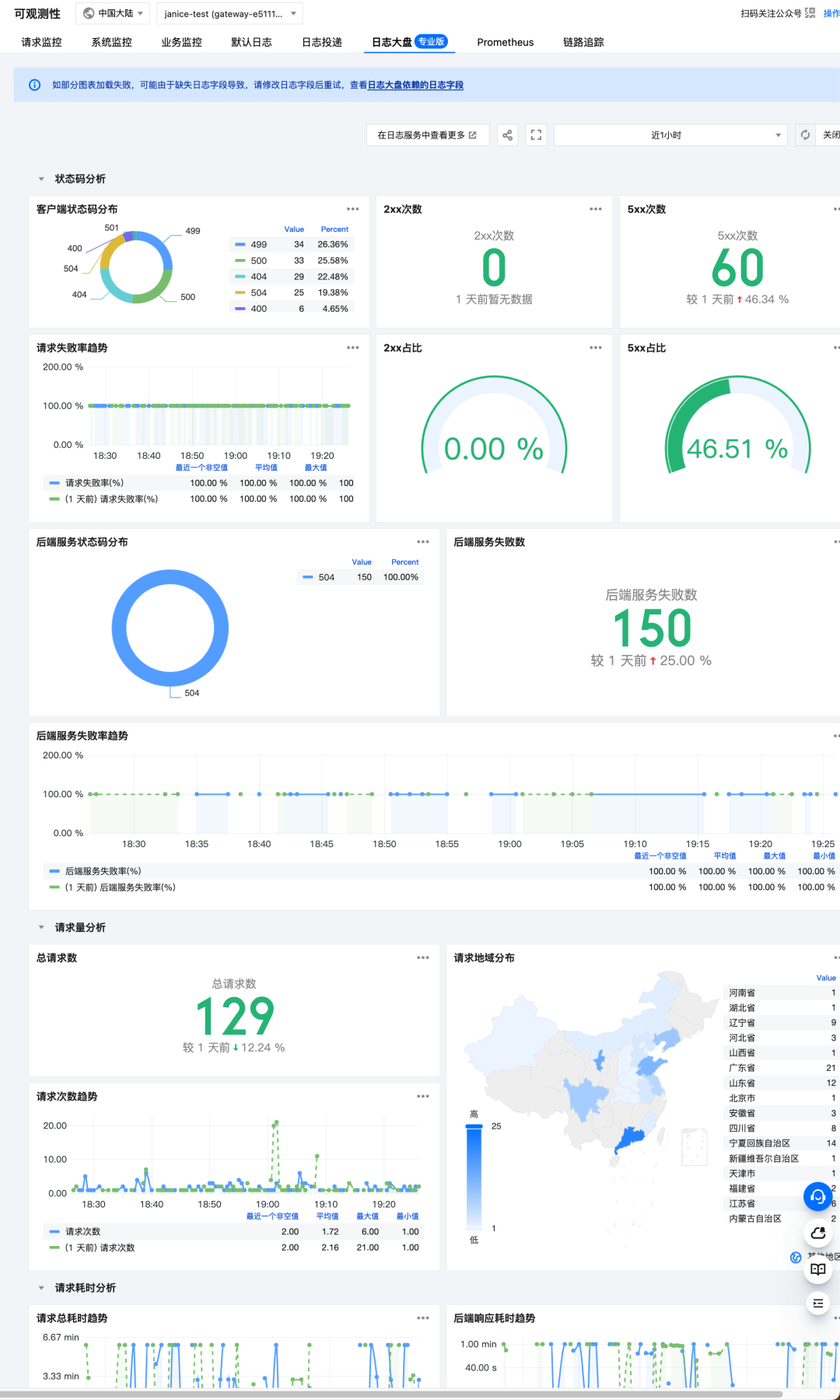Click the cloud notification floating button
840x1400 pixels.
click(x=817, y=1233)
